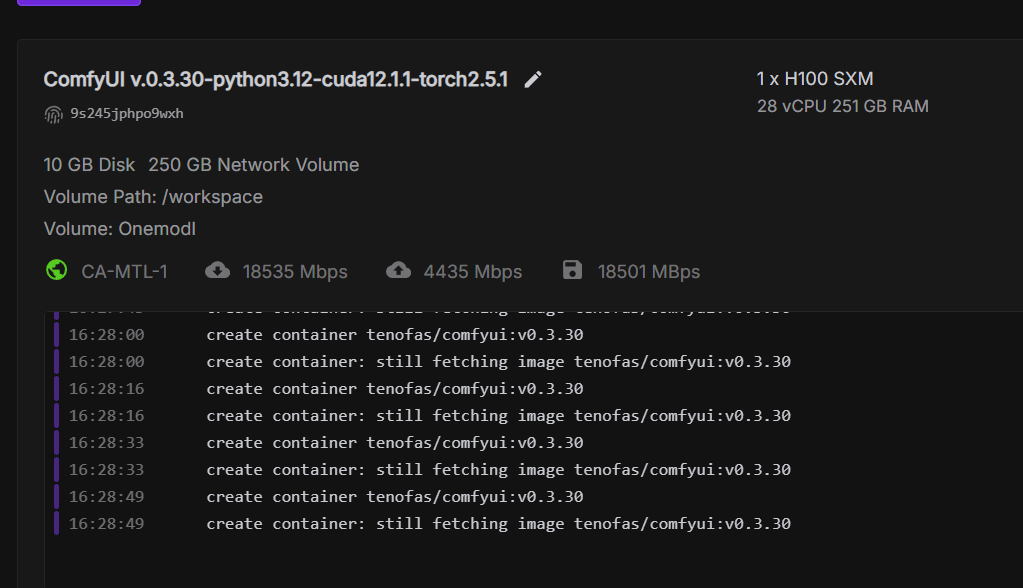Image resolution: width=1023 pixels, height=588 pixels.
Task: Select the pod ID 9s245jphpo9wxh
Action: point(127,114)
